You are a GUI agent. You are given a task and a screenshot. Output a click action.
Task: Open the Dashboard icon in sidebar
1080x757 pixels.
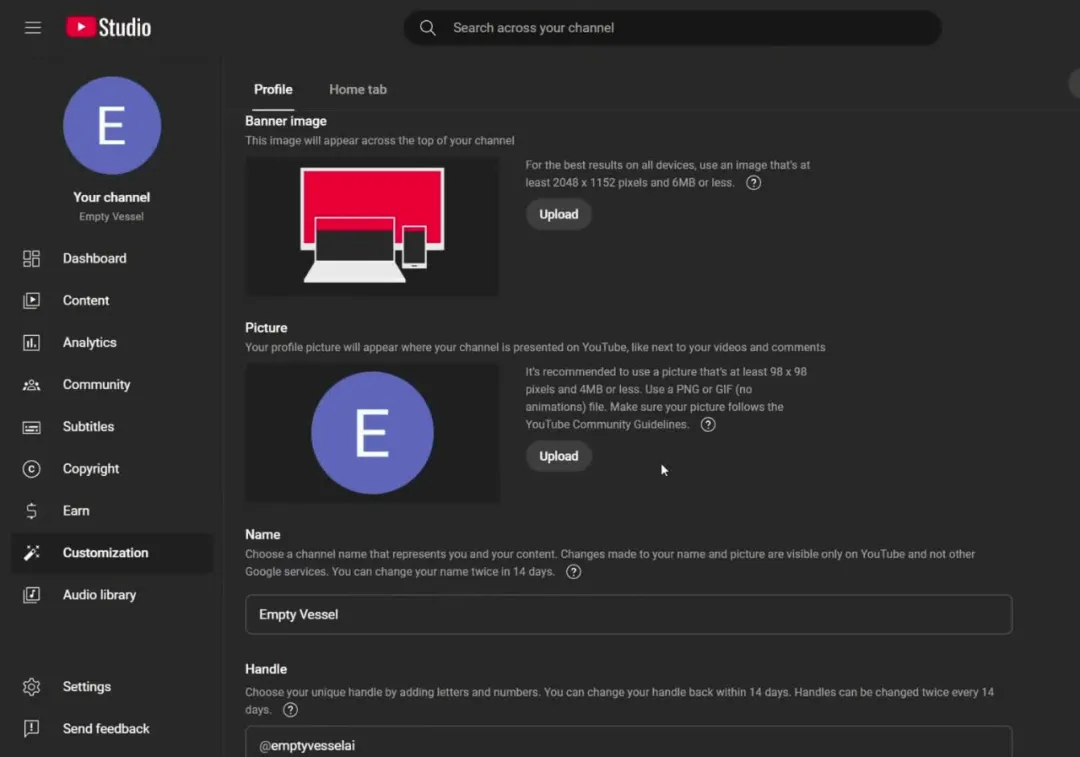pos(32,259)
